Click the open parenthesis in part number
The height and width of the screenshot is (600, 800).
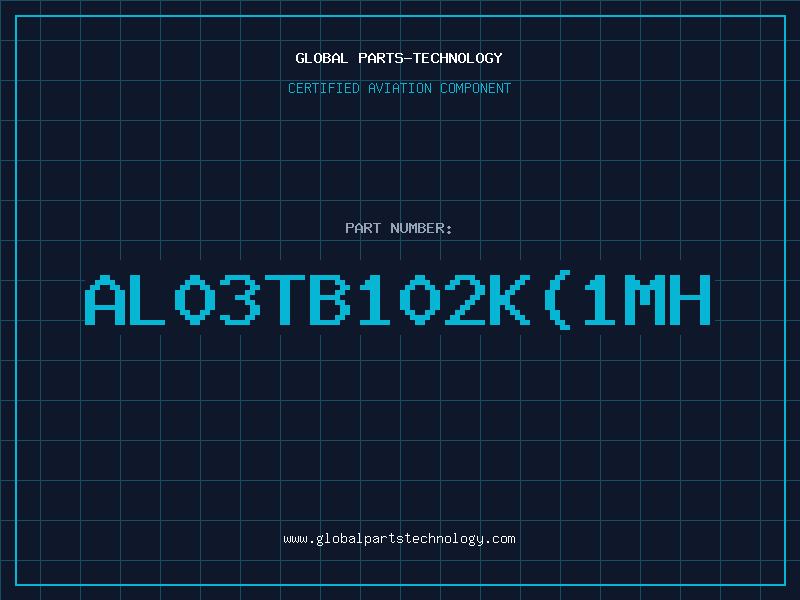(557, 299)
